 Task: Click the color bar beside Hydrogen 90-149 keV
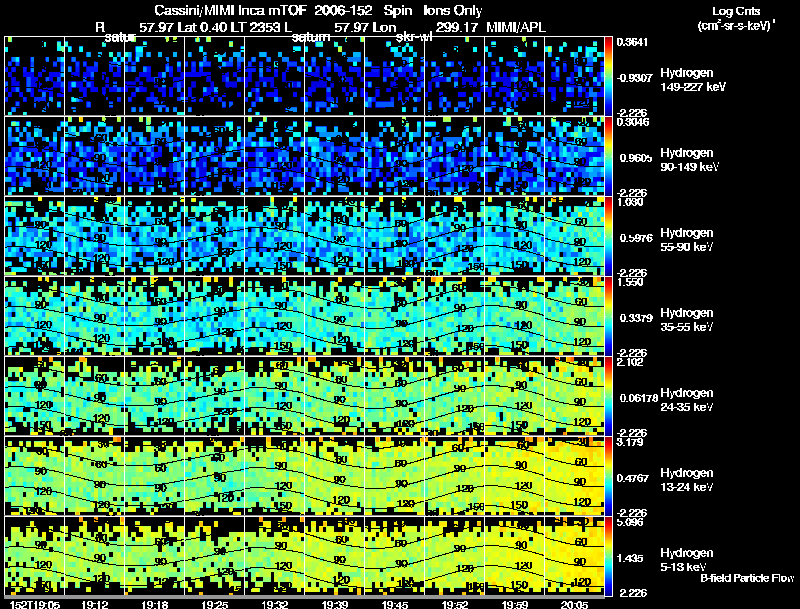click(608, 156)
